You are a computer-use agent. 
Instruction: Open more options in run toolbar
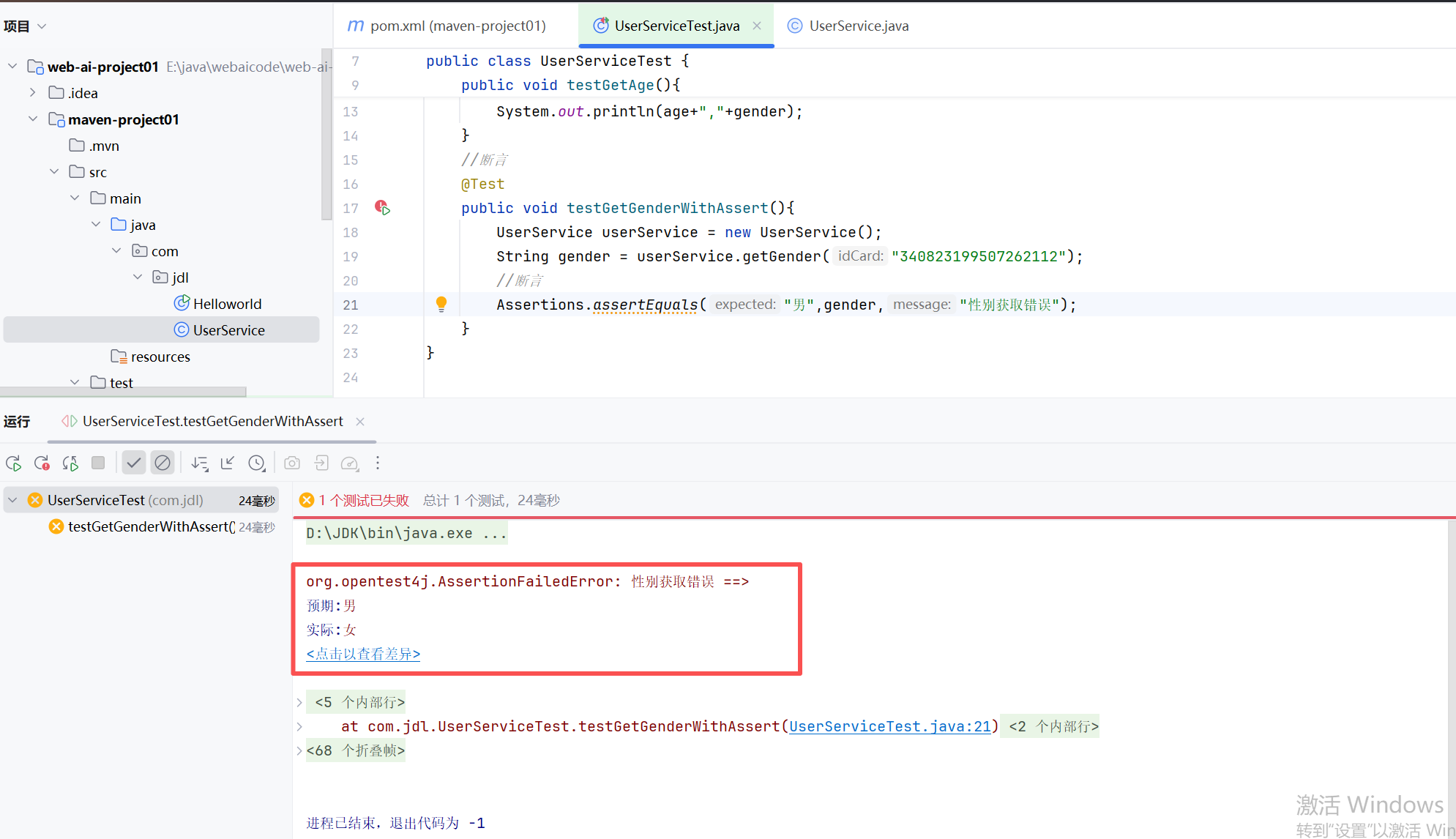point(378,463)
